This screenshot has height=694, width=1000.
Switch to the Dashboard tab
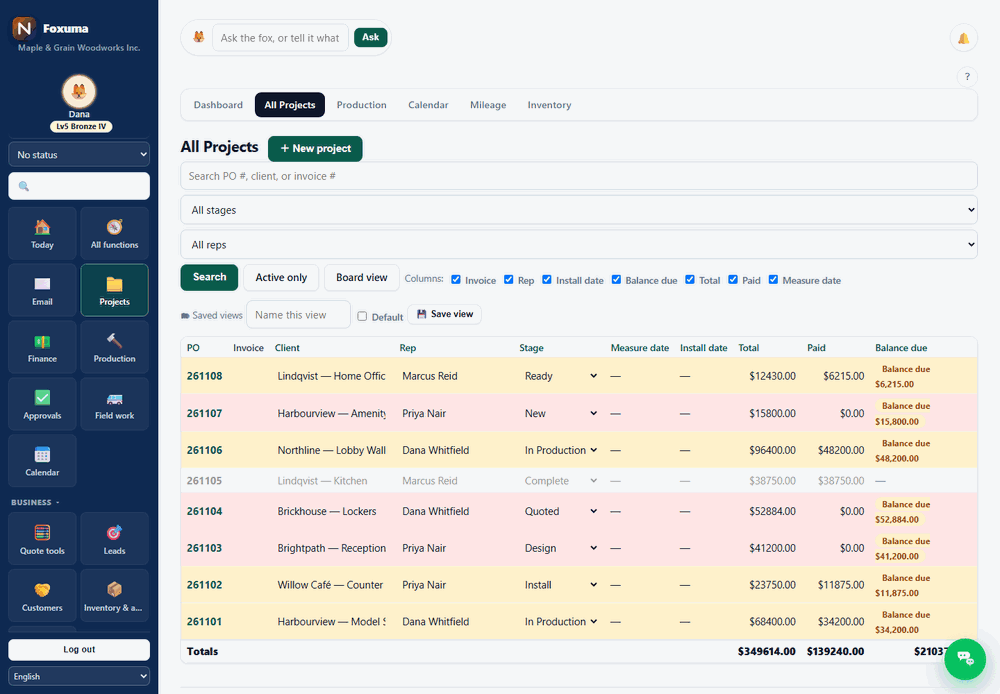pos(218,105)
